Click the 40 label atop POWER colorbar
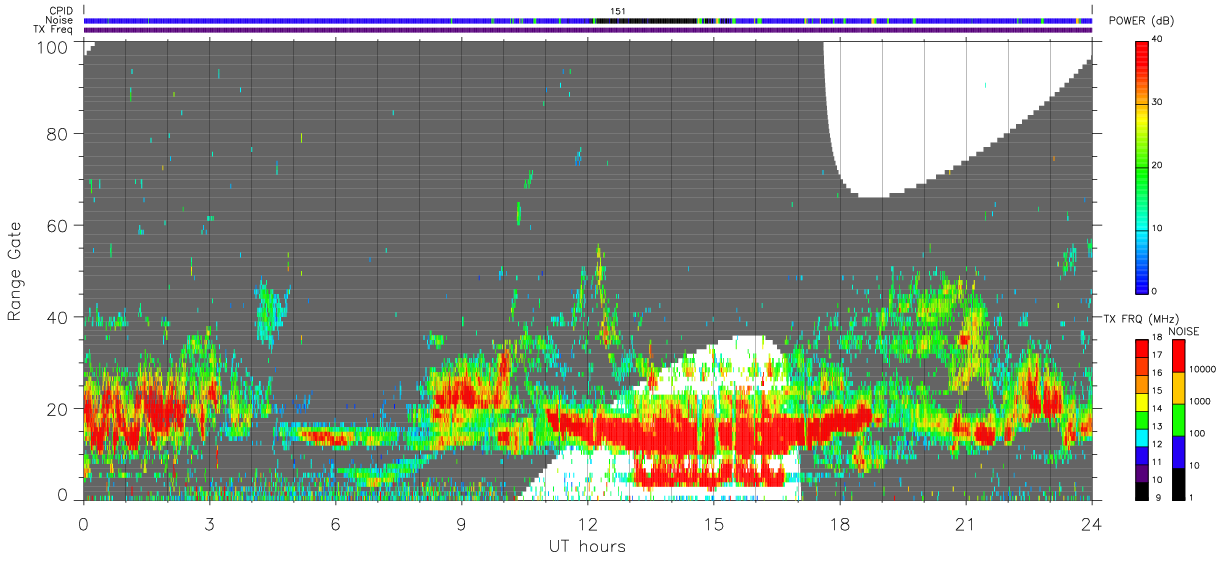The image size is (1228, 567). point(1155,39)
